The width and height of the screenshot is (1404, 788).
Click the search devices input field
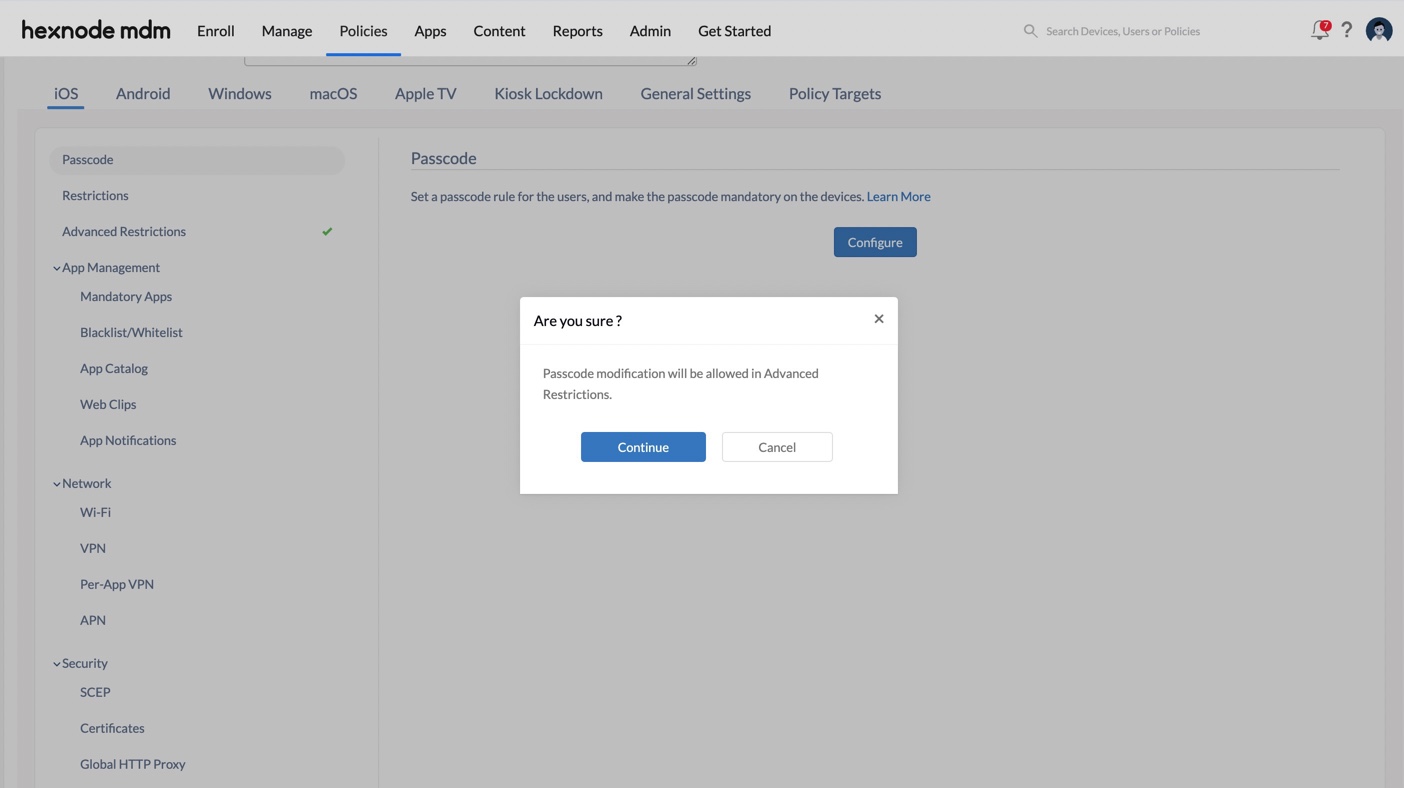[1110, 31]
